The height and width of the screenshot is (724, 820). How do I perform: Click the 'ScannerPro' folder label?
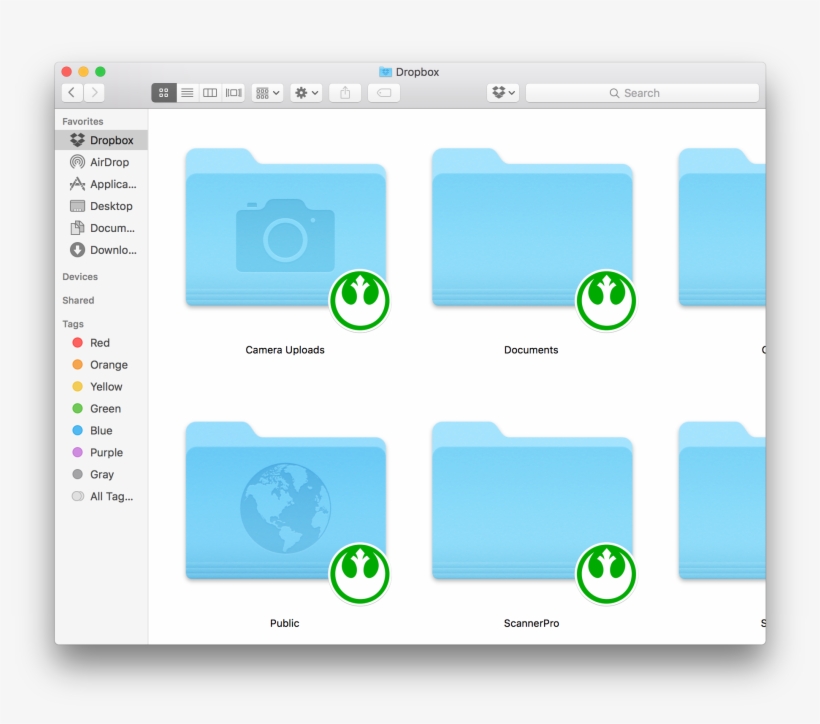[531, 623]
